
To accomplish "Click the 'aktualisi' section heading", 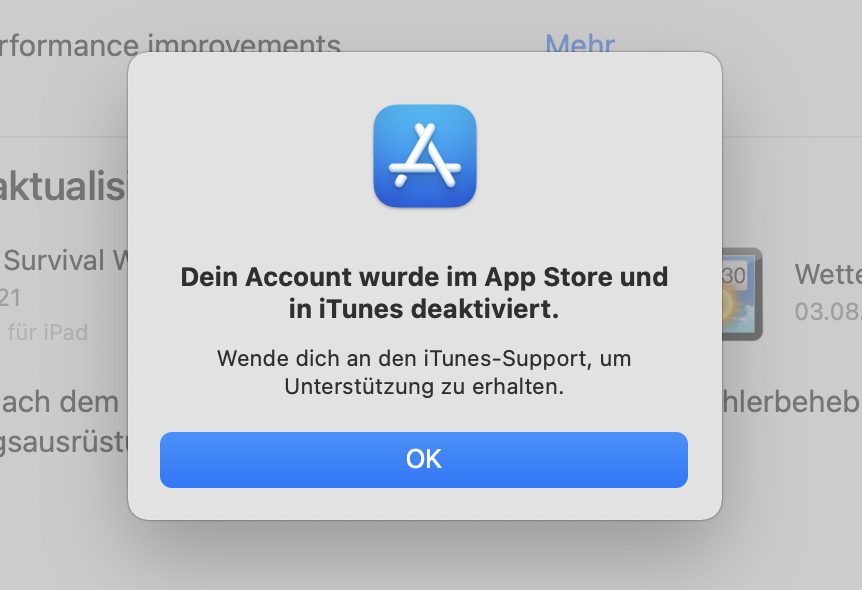I will pos(64,186).
